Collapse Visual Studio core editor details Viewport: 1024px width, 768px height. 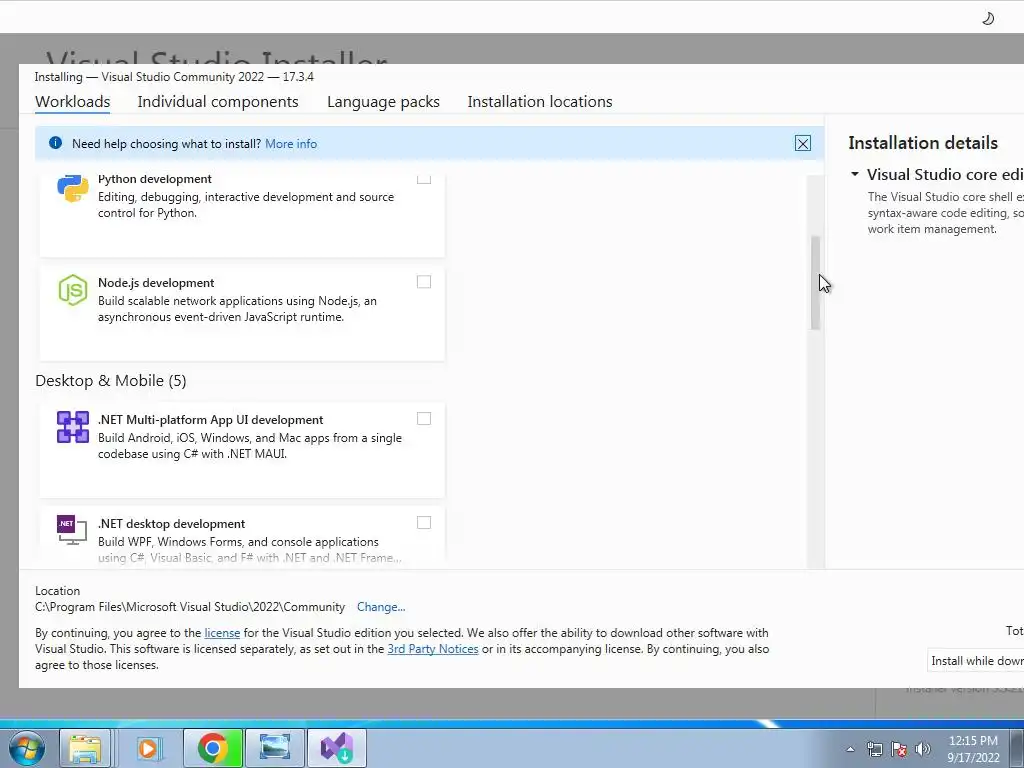(855, 174)
